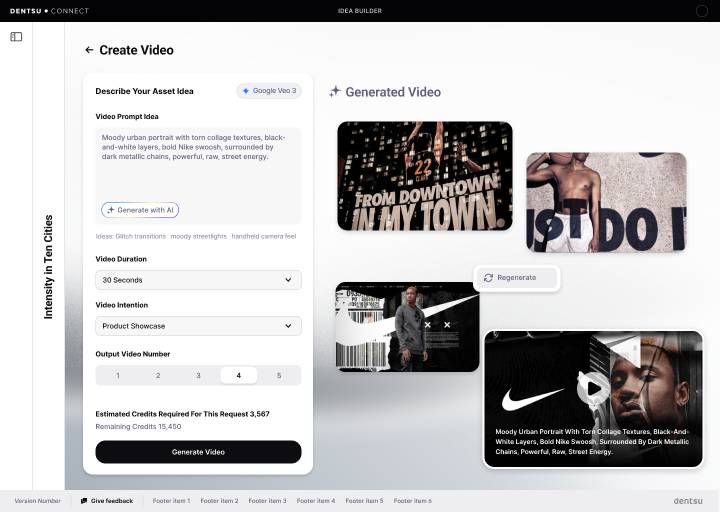Open the Video Duration dropdown showing 30 Seconds
720x512 pixels.
tap(198, 280)
